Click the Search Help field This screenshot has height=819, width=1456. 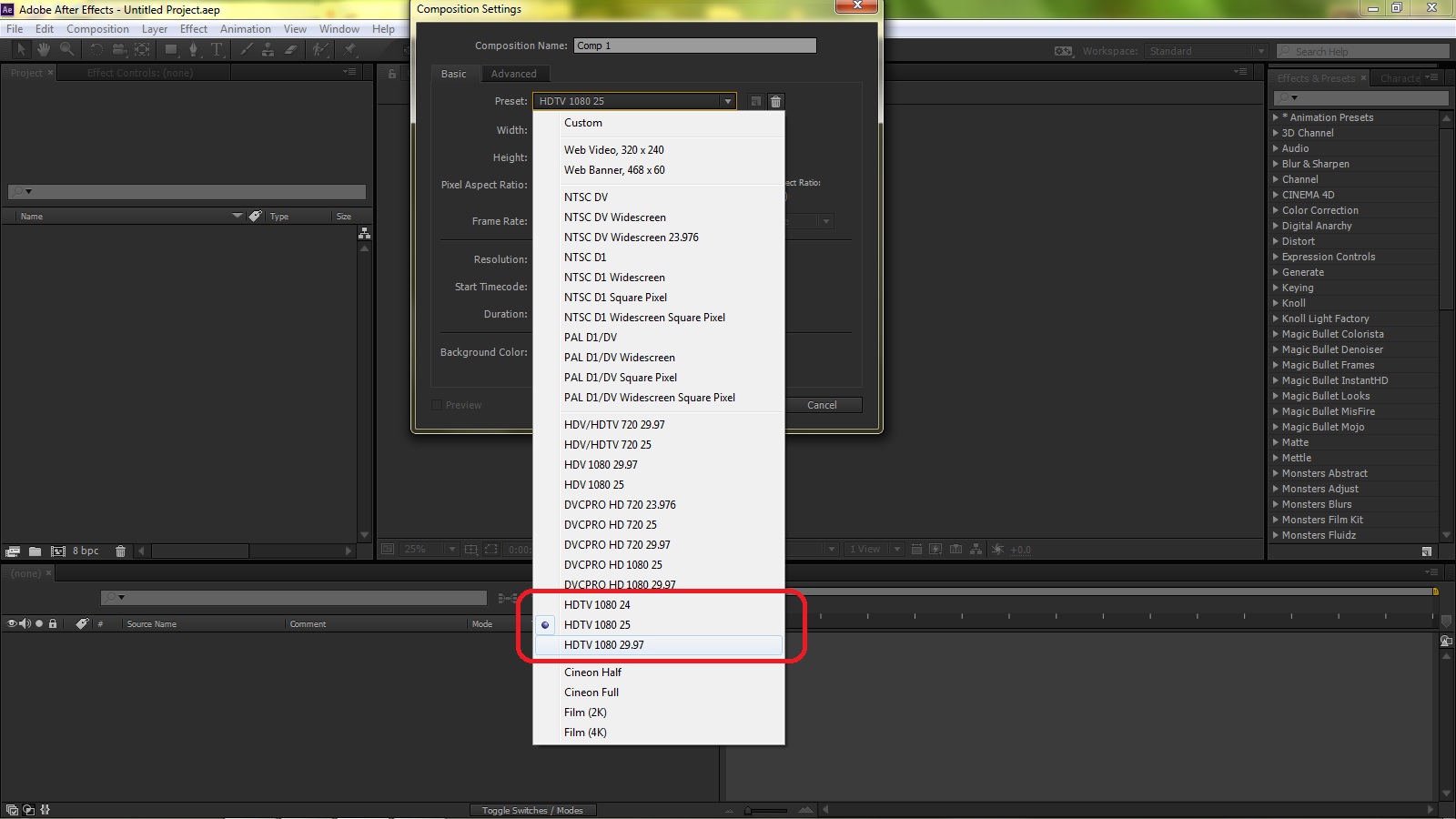coord(1362,51)
